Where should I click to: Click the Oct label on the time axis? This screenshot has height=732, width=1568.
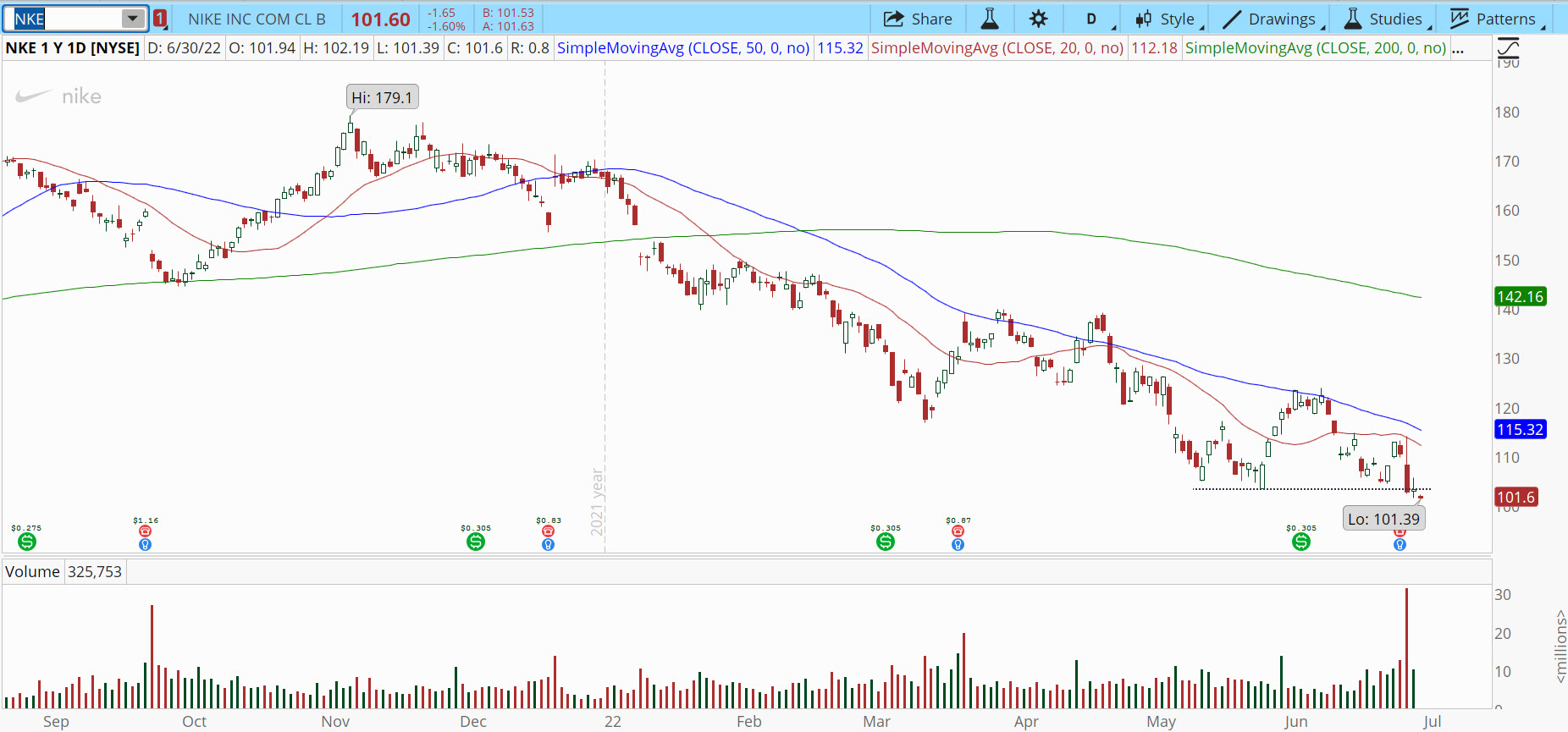click(194, 721)
